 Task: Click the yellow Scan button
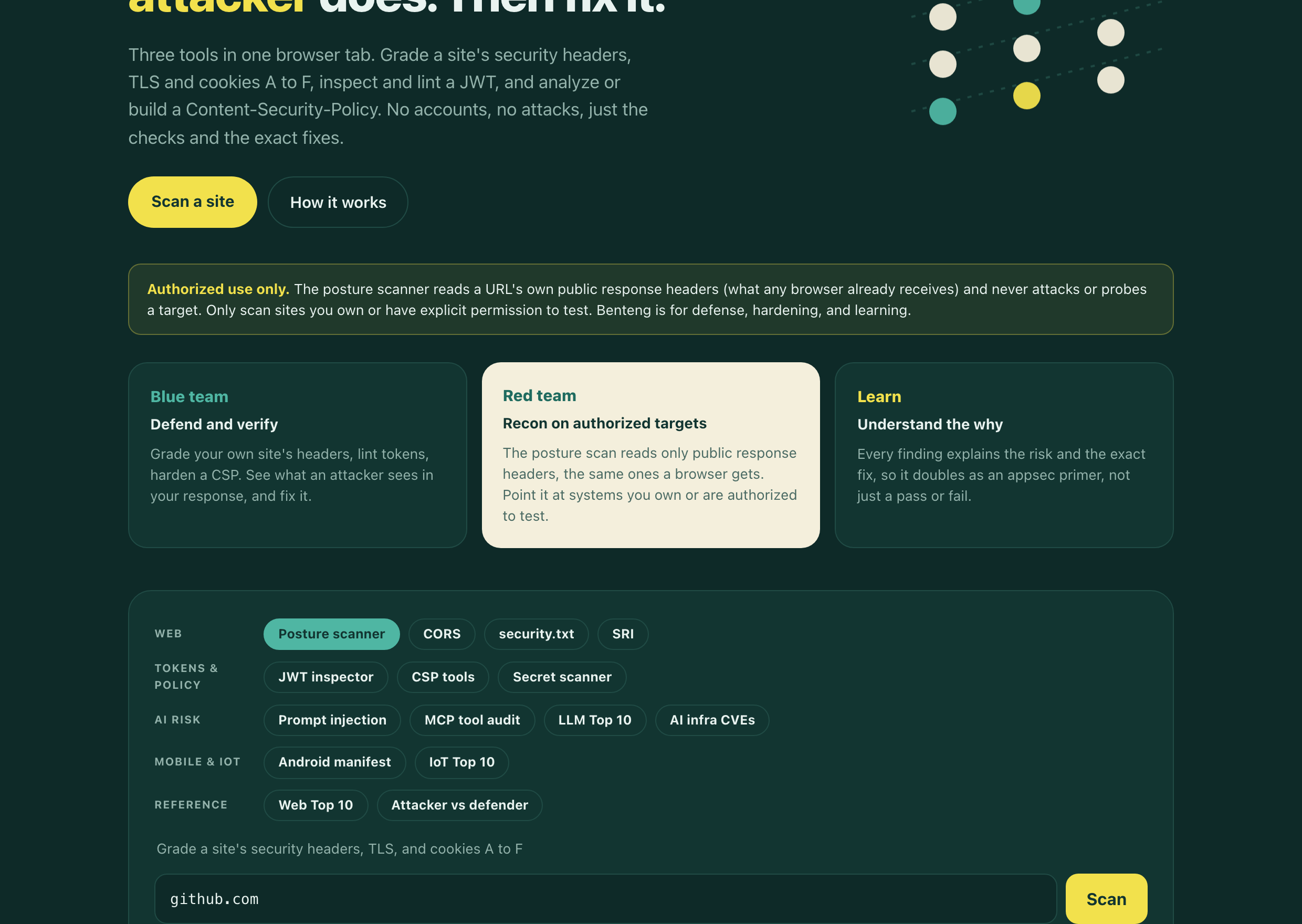click(1106, 899)
